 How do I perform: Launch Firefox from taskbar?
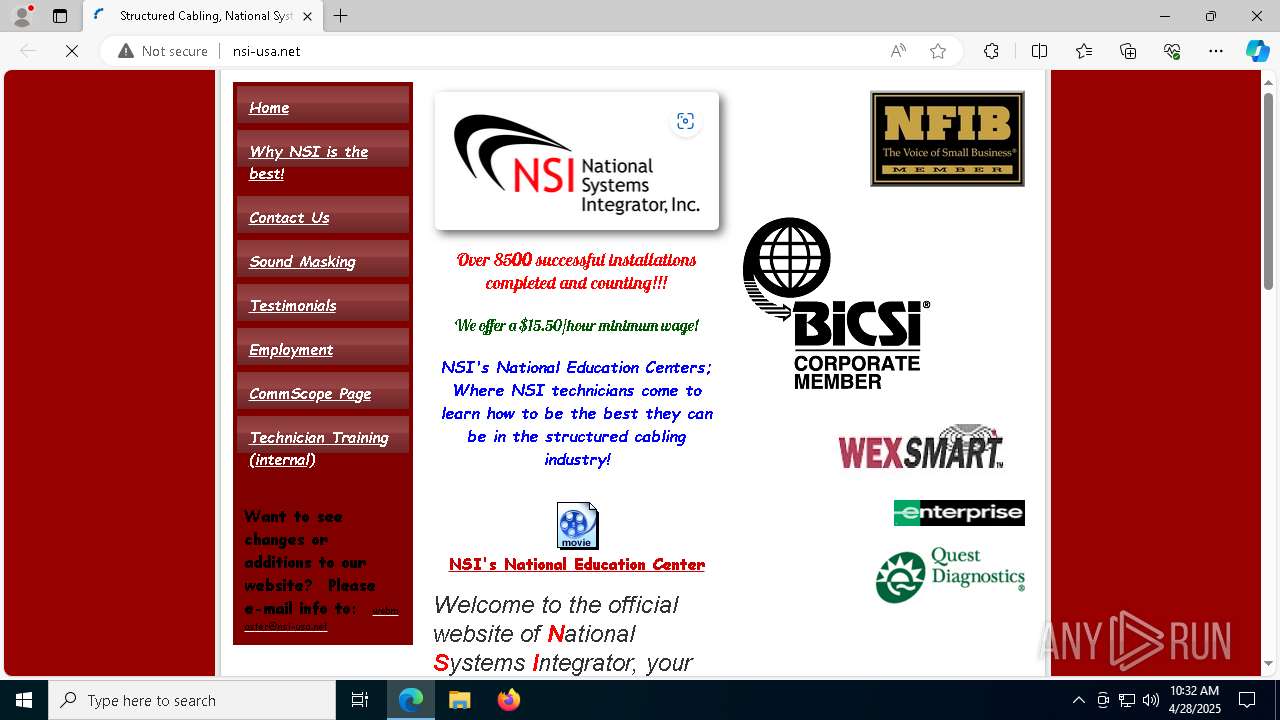(509, 700)
